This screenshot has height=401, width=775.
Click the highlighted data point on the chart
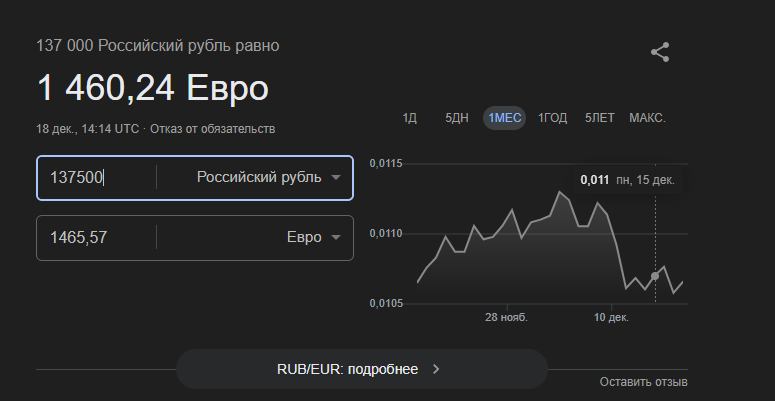click(655, 275)
